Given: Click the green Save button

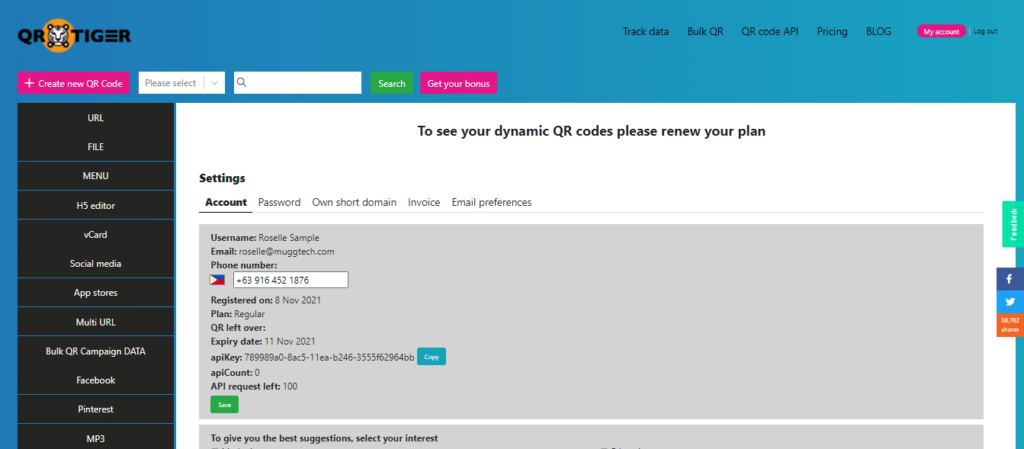Looking at the screenshot, I should pos(225,405).
